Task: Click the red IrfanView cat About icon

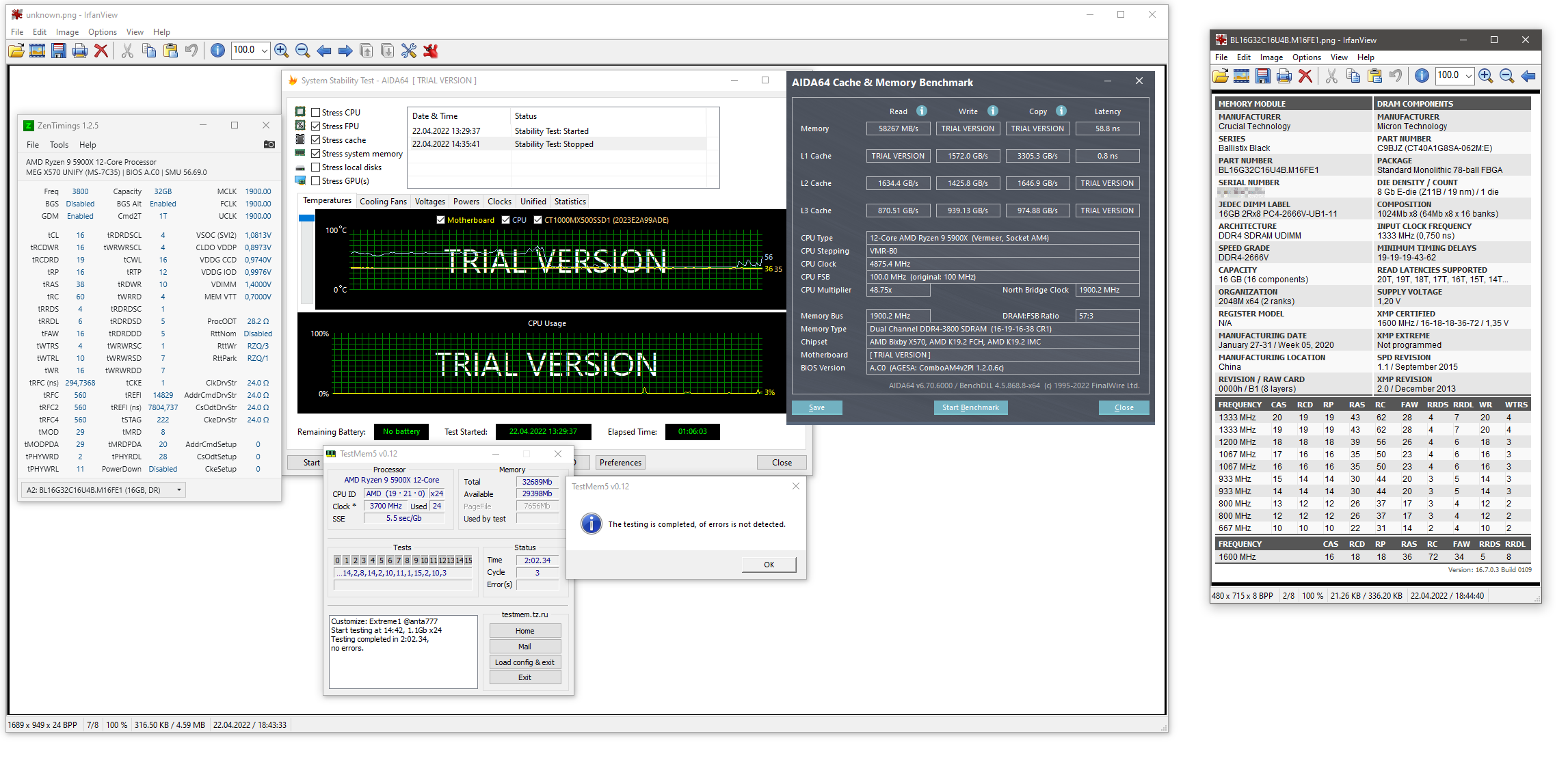Action: click(430, 51)
